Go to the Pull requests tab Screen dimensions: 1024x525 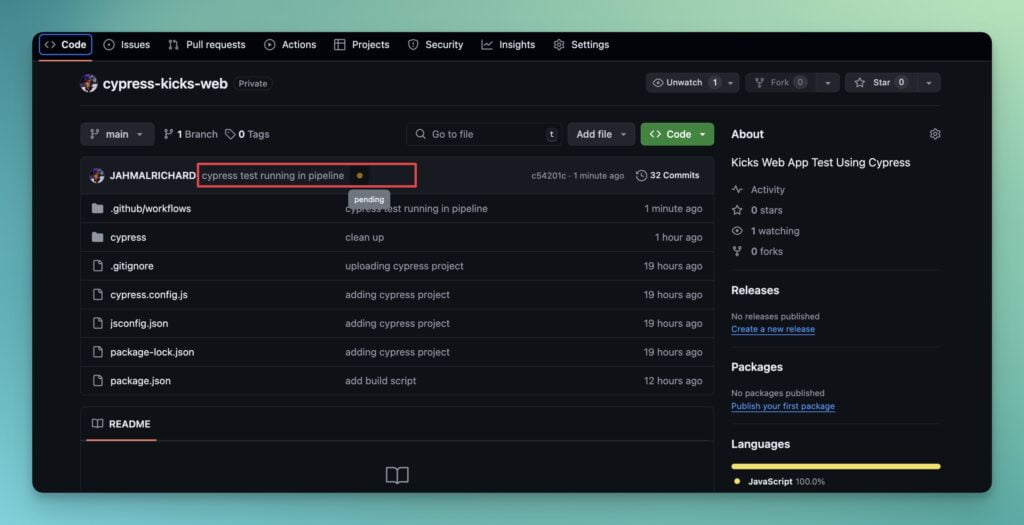pos(207,44)
